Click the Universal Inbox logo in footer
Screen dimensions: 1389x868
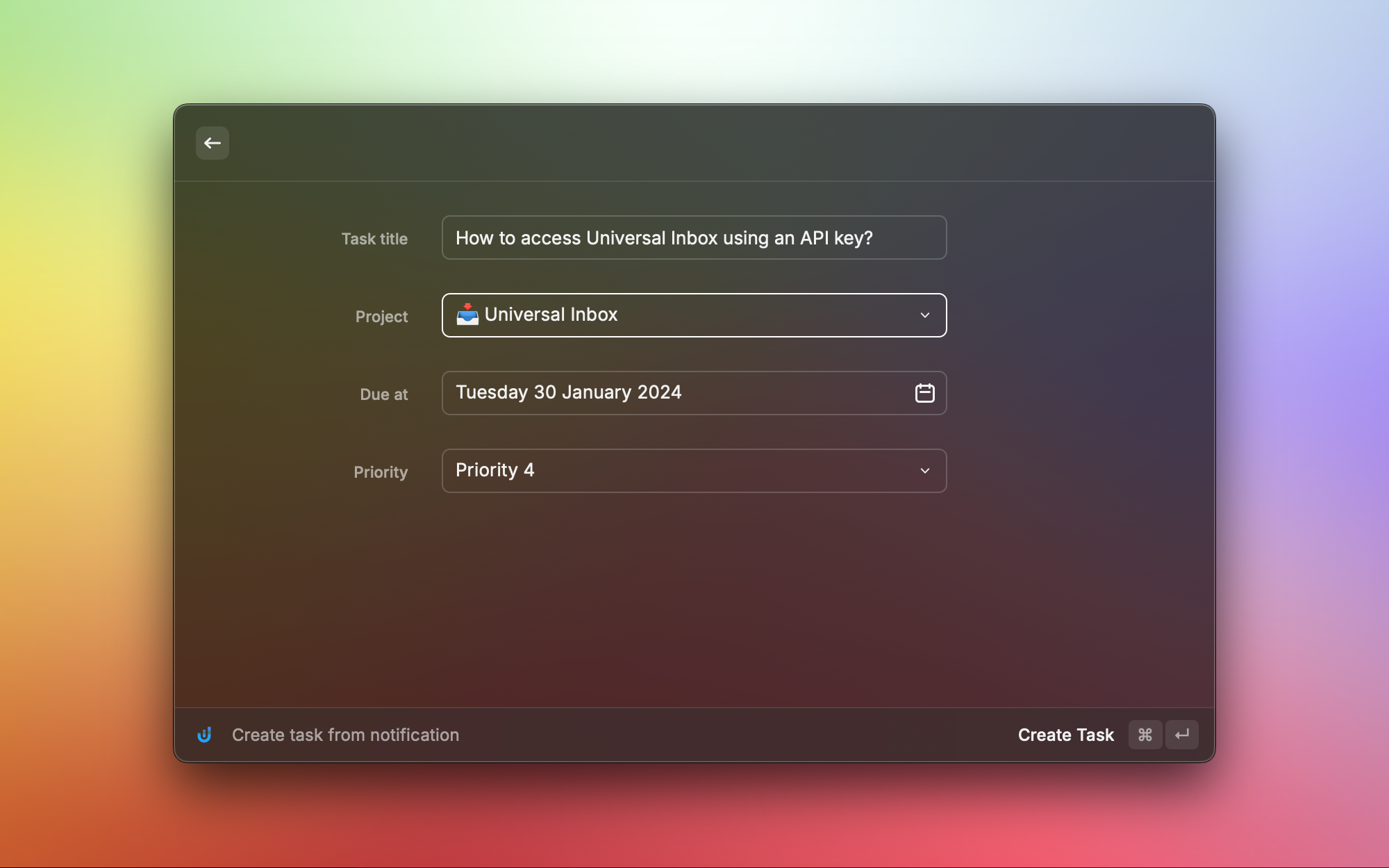pyautogui.click(x=204, y=735)
